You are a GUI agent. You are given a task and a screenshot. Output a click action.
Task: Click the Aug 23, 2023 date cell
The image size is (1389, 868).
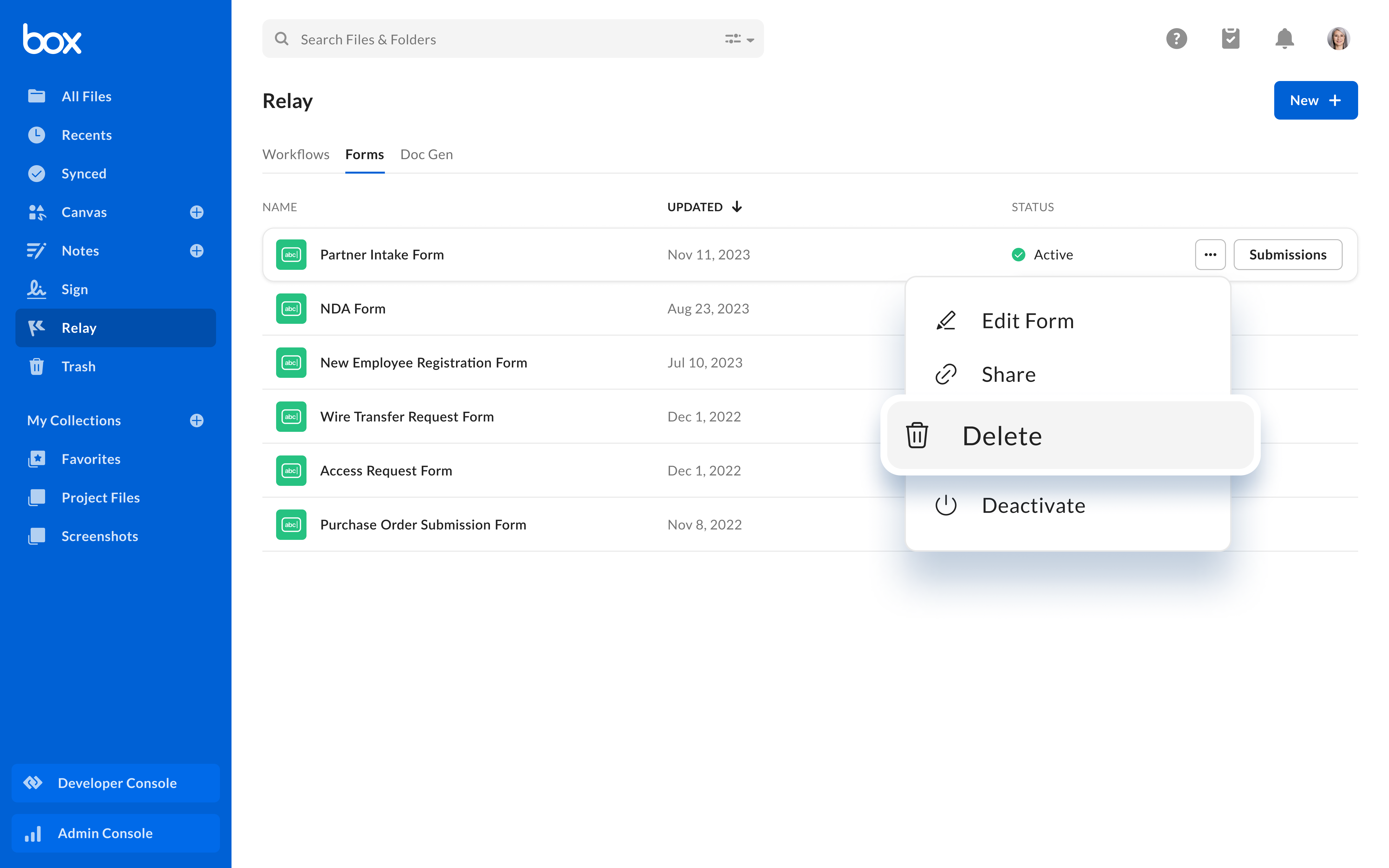point(708,308)
